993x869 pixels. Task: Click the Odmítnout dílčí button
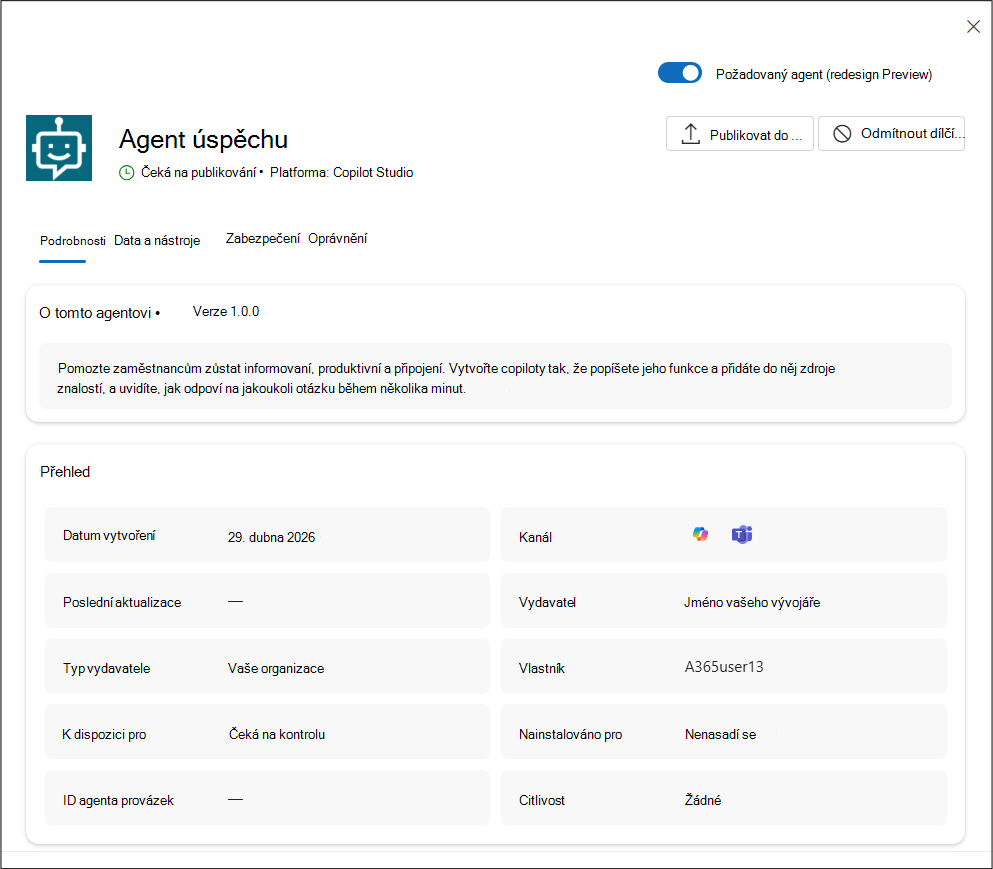(891, 134)
